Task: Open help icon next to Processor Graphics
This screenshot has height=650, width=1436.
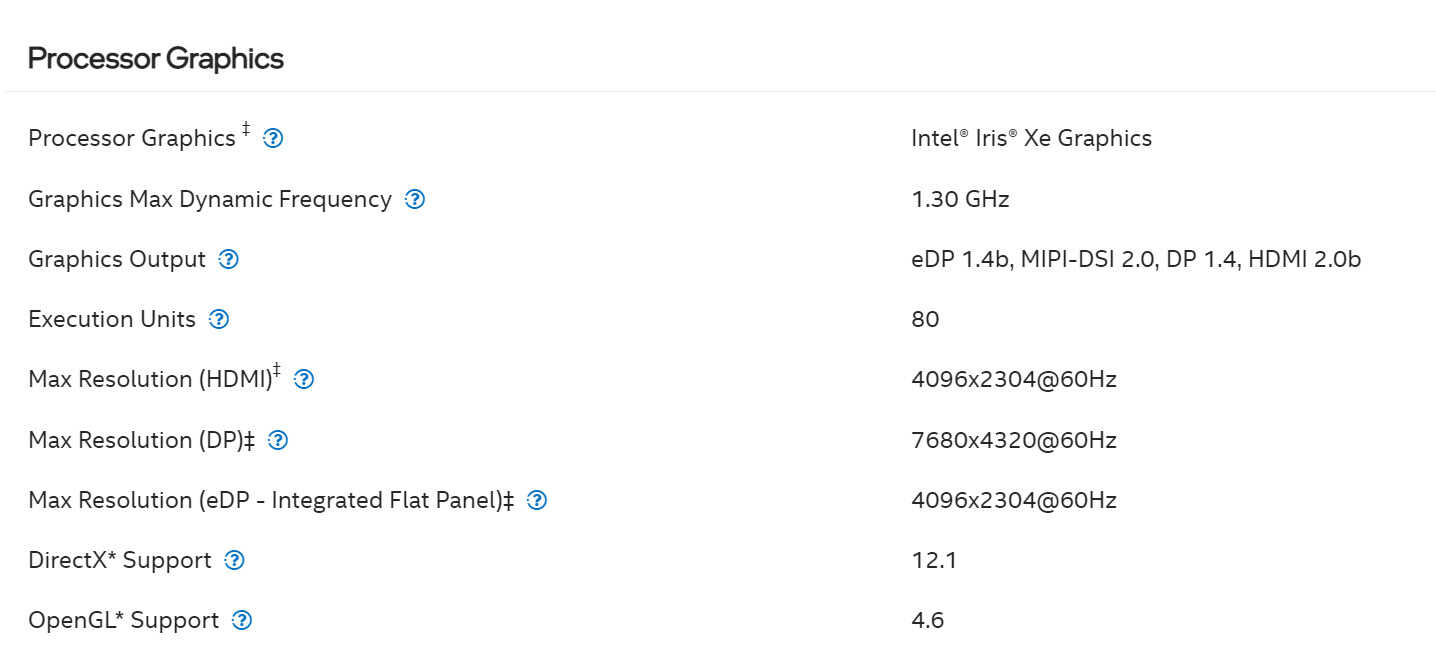Action: [273, 139]
